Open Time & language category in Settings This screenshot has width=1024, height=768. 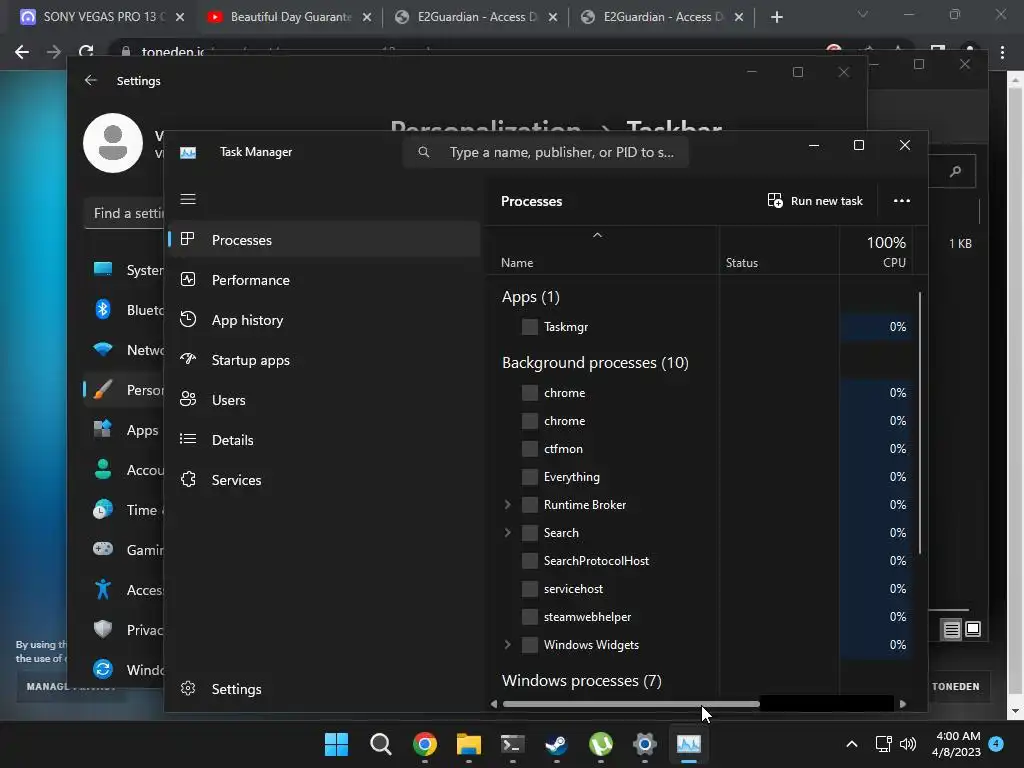(x=124, y=510)
